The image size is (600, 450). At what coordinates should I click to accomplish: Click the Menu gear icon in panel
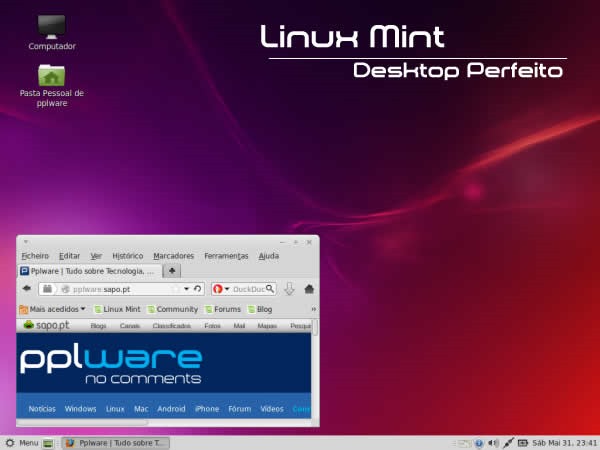10,443
